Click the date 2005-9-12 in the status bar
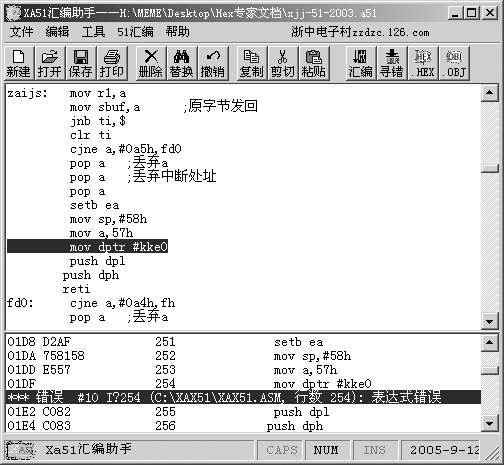 444,450
